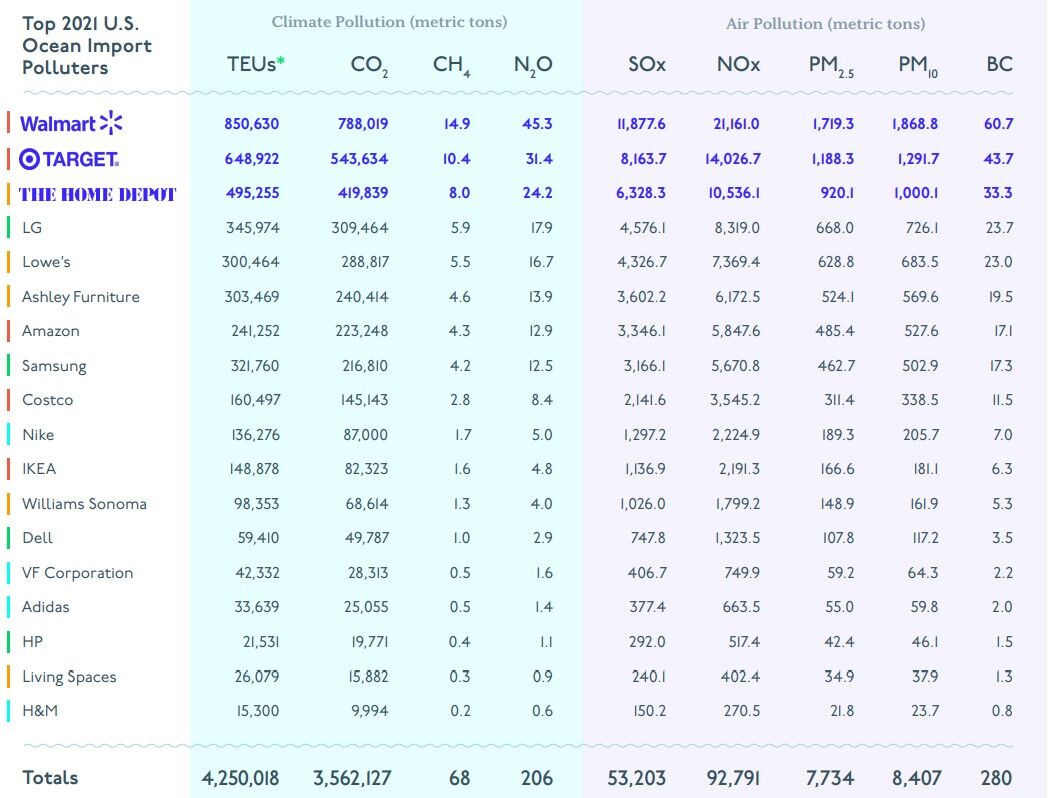1050x798 pixels.
Task: Click Walmart's BC value 60.7
Action: point(998,124)
